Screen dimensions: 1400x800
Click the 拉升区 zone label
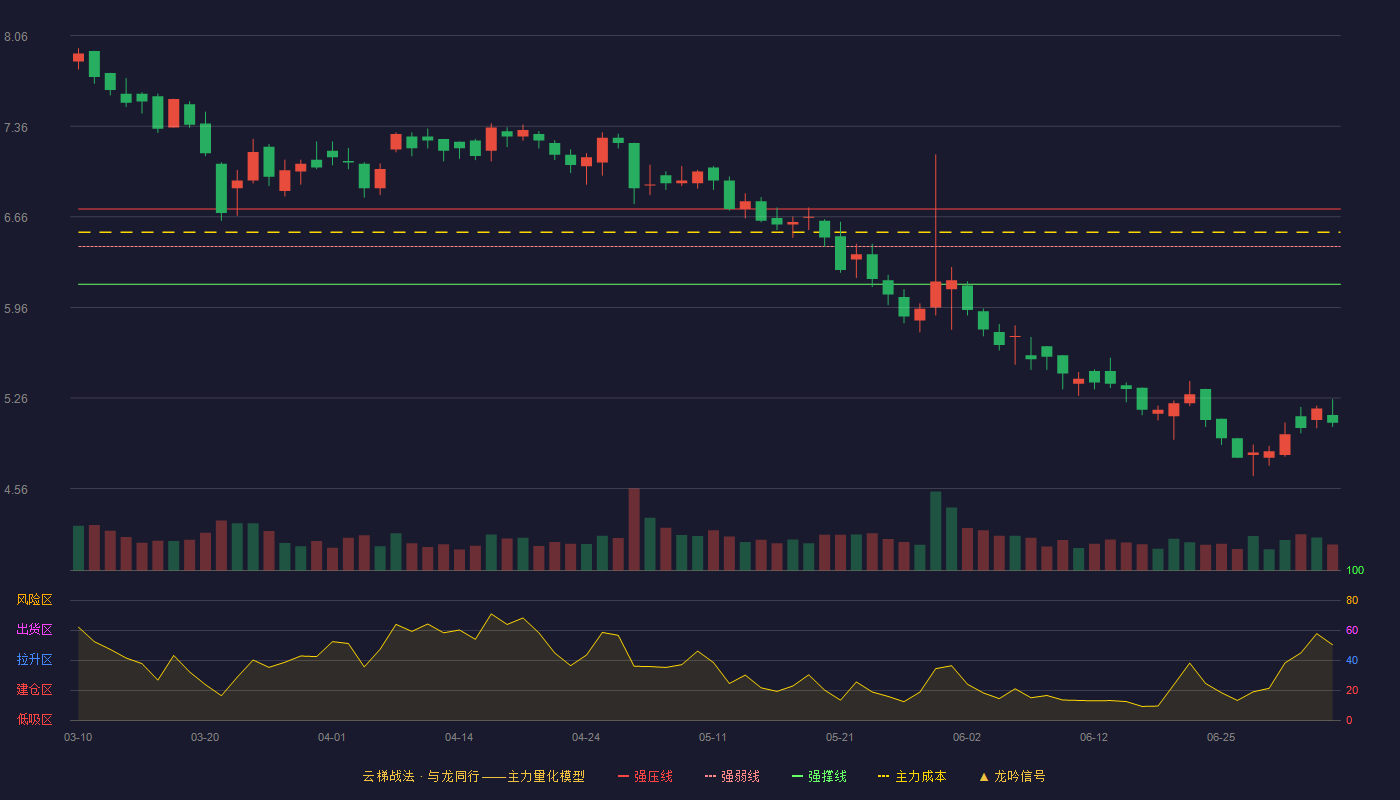point(34,660)
